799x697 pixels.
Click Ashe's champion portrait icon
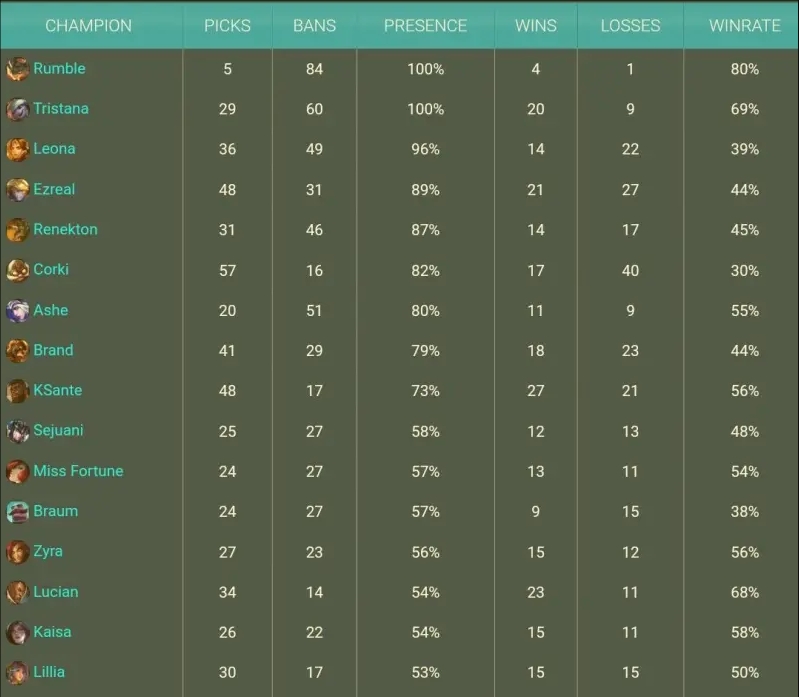17,310
